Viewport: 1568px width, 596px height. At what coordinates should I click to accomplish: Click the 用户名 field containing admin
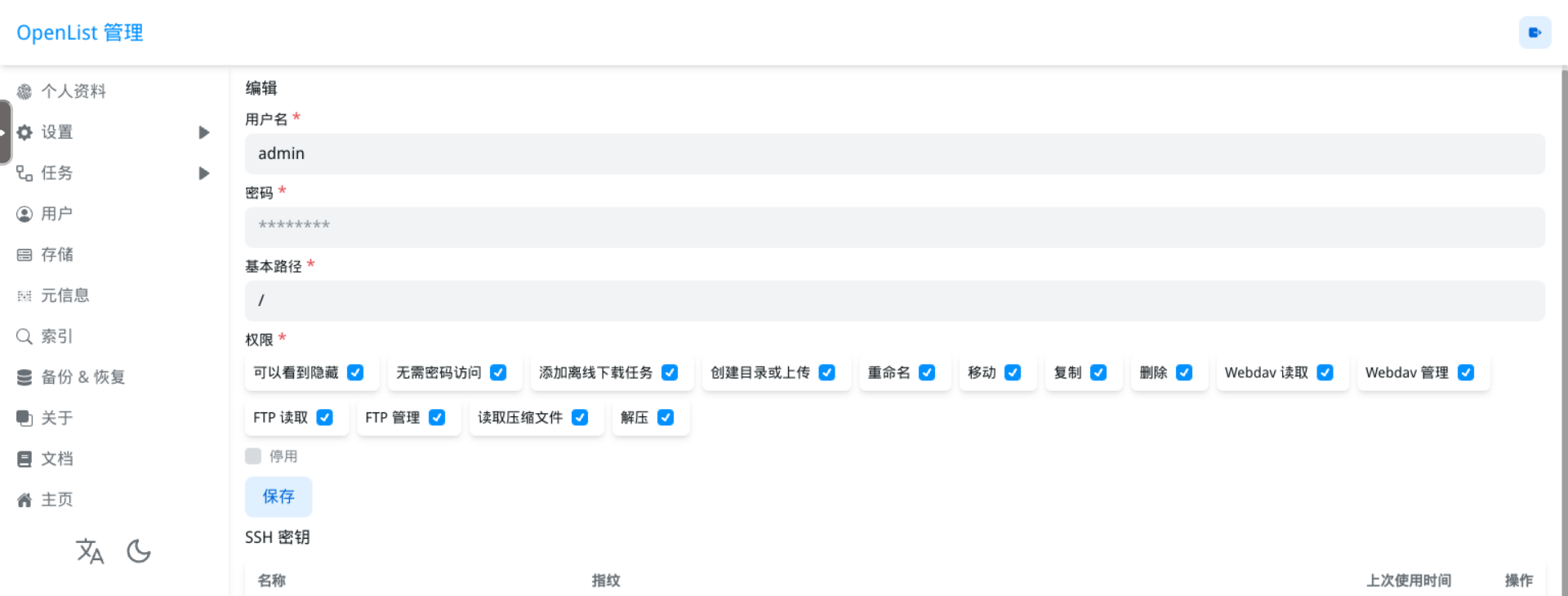(x=895, y=153)
